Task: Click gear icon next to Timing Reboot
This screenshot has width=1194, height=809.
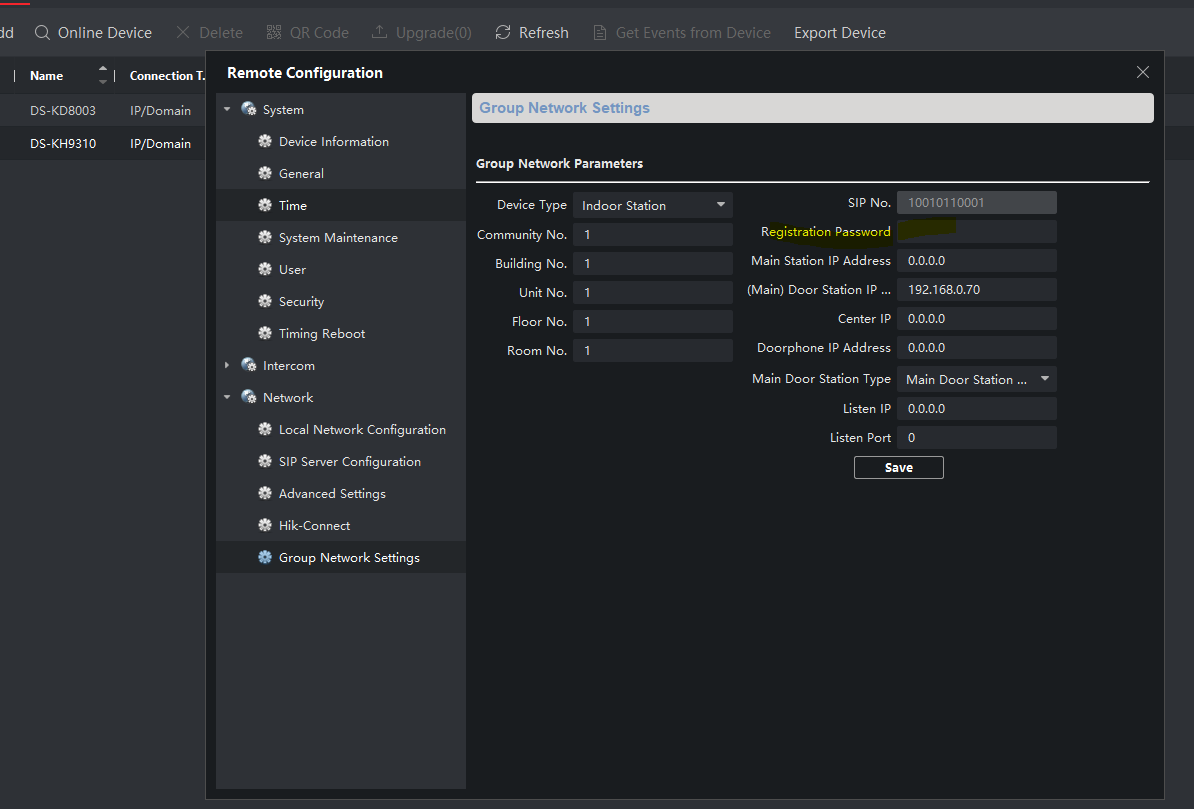Action: tap(265, 334)
